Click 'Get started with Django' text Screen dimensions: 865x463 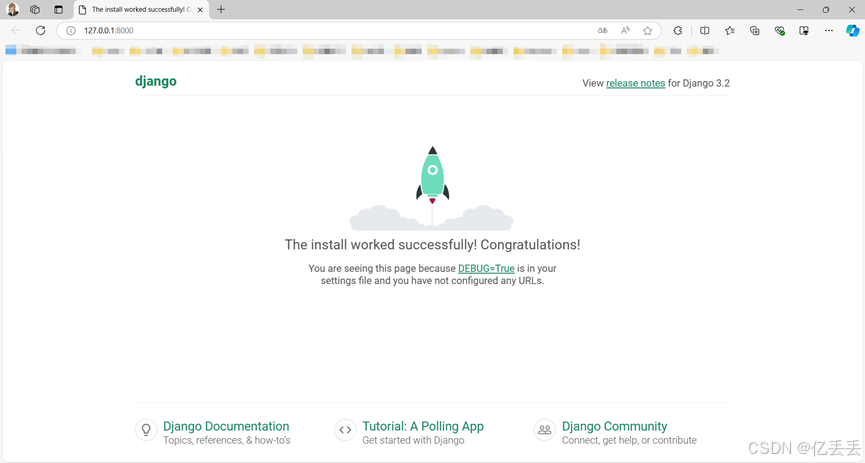click(x=413, y=440)
